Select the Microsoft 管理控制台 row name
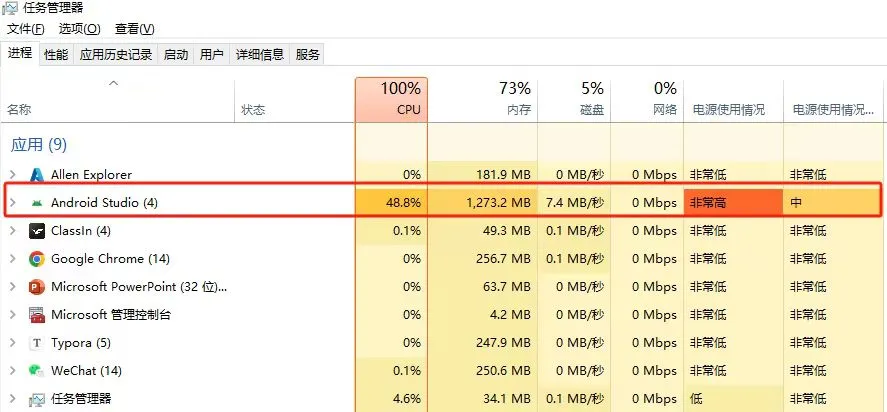 (x=111, y=315)
